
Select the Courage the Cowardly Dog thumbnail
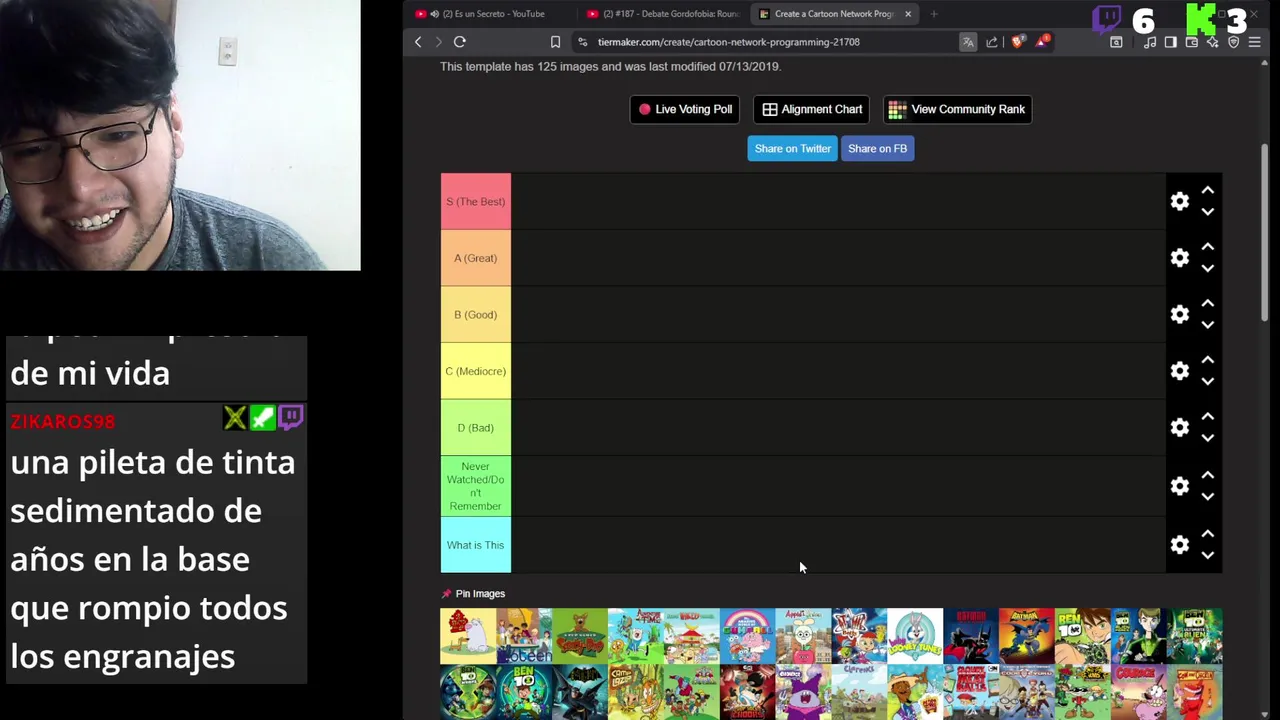tap(1139, 692)
